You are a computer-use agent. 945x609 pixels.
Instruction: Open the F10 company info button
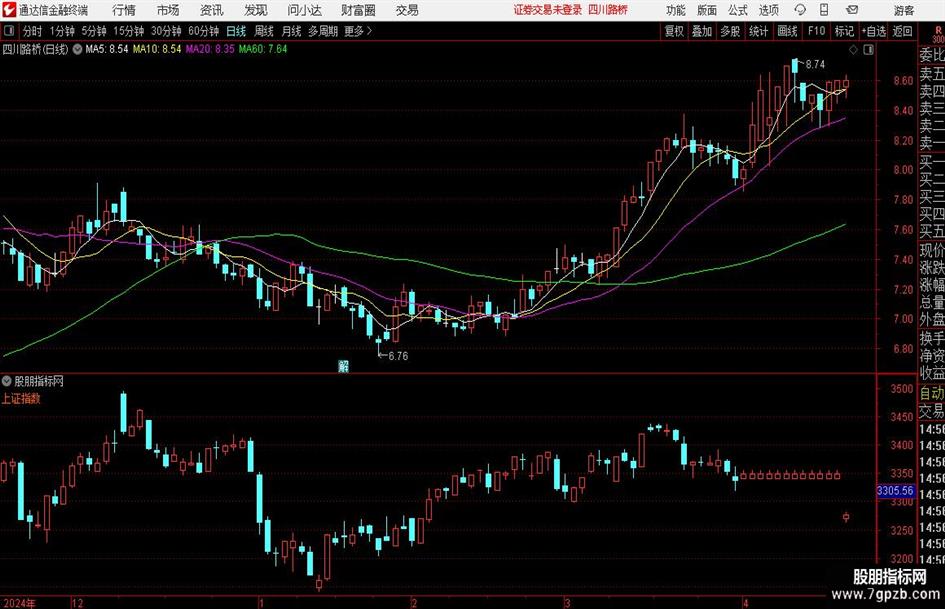[x=817, y=31]
